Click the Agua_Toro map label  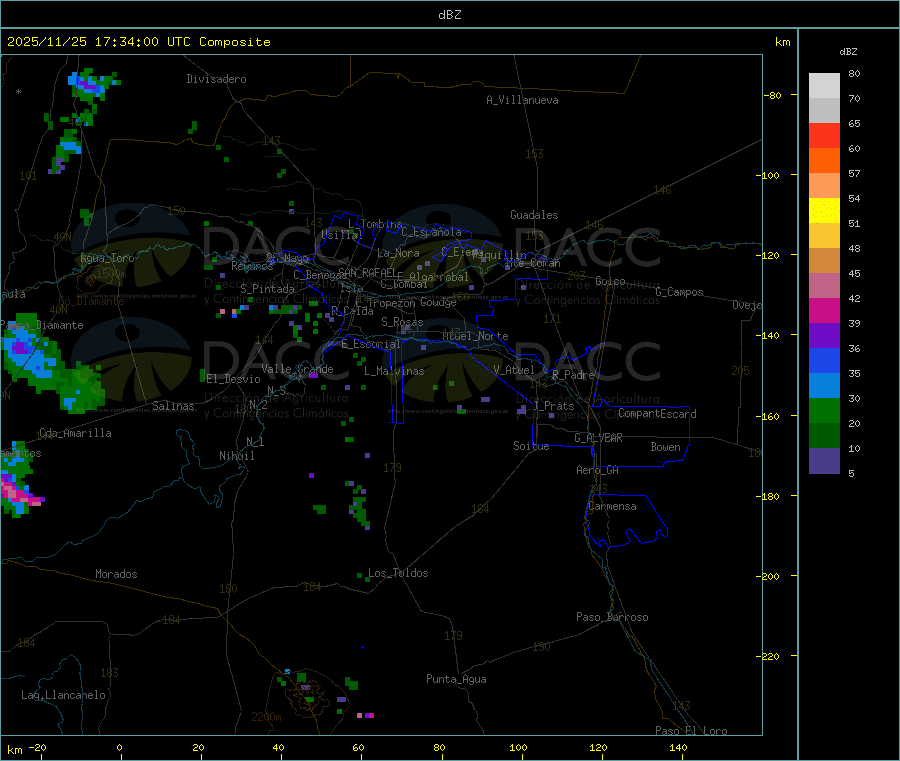(x=107, y=258)
